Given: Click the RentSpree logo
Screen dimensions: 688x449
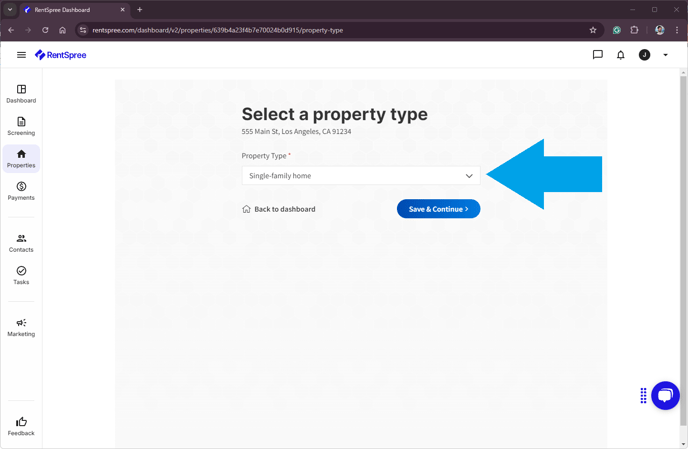Looking at the screenshot, I should [x=61, y=55].
